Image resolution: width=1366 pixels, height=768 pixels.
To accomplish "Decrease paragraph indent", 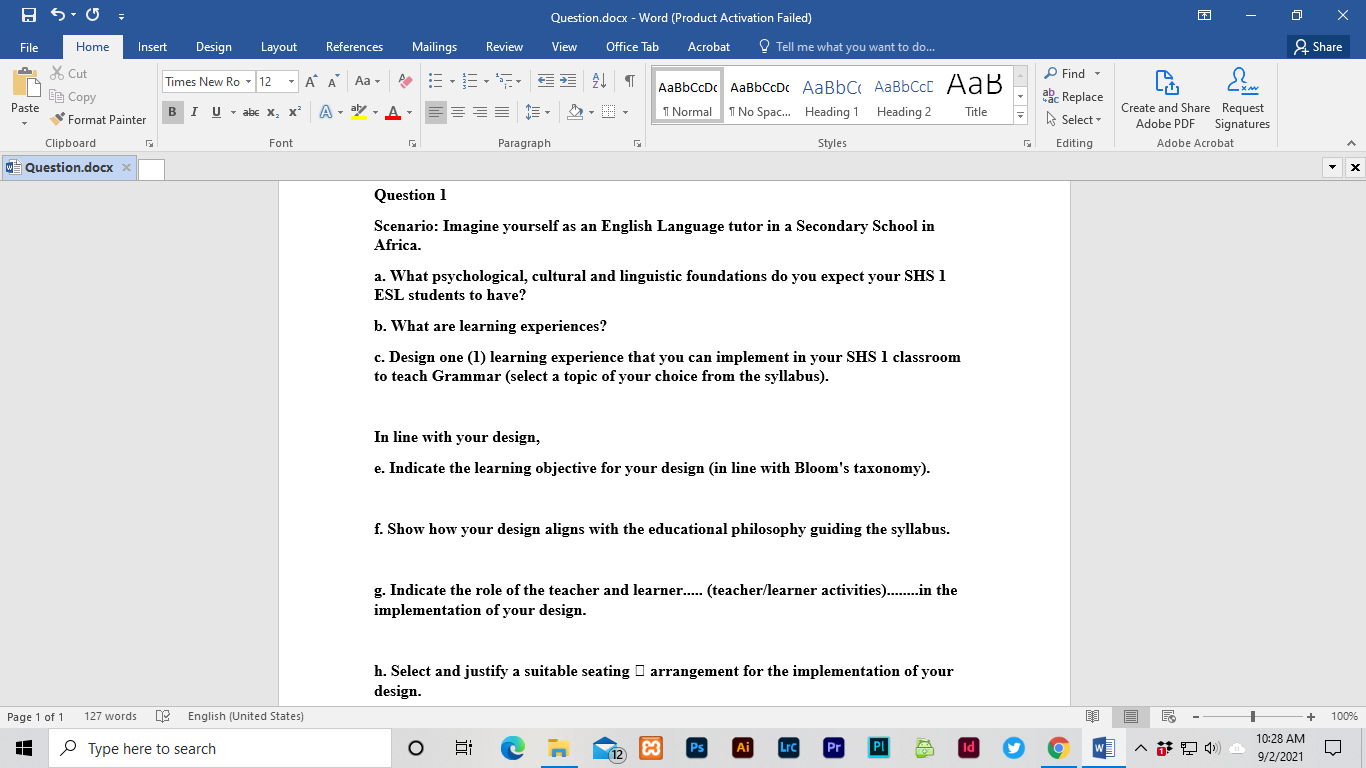I will click(x=546, y=81).
